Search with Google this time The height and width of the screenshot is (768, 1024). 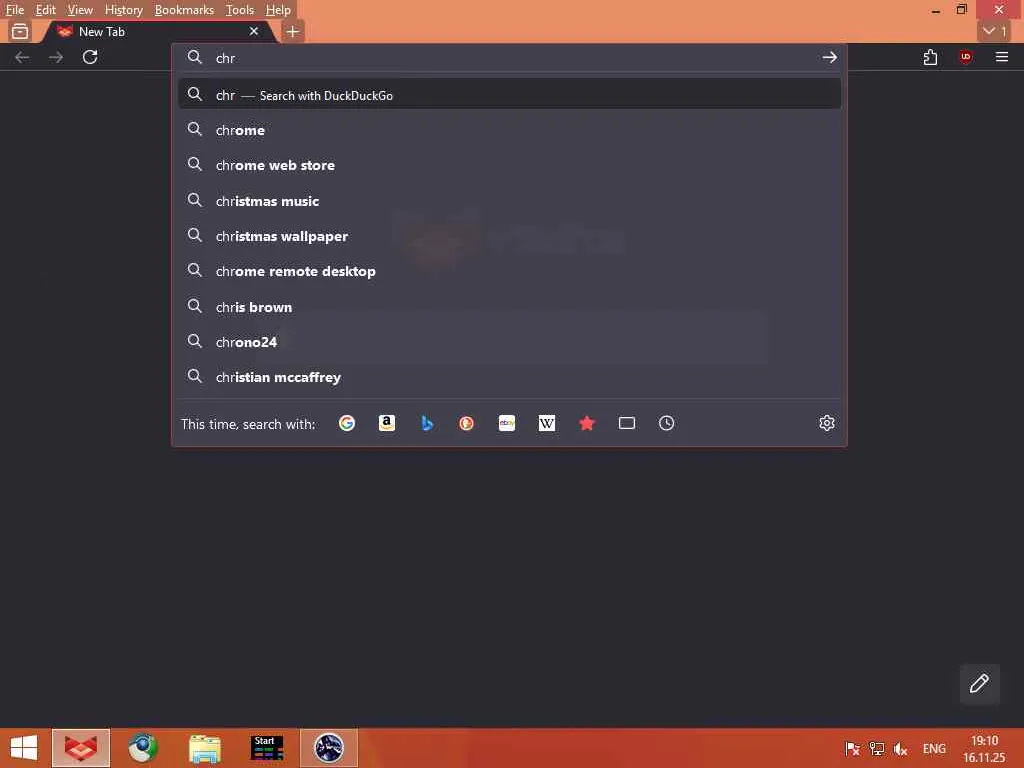347,423
